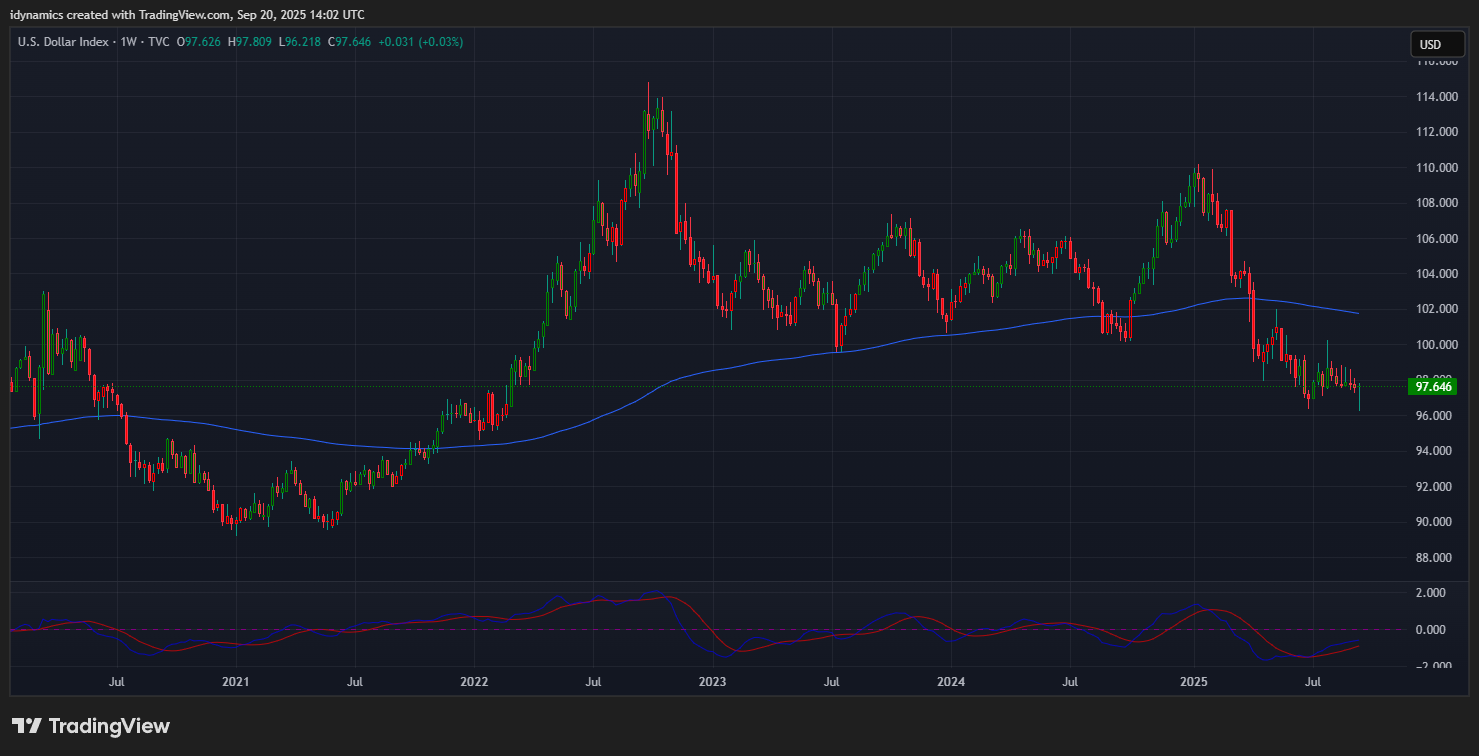Viewport: 1479px width, 756px height.
Task: Click the 97.646 current price label
Action: click(1430, 386)
